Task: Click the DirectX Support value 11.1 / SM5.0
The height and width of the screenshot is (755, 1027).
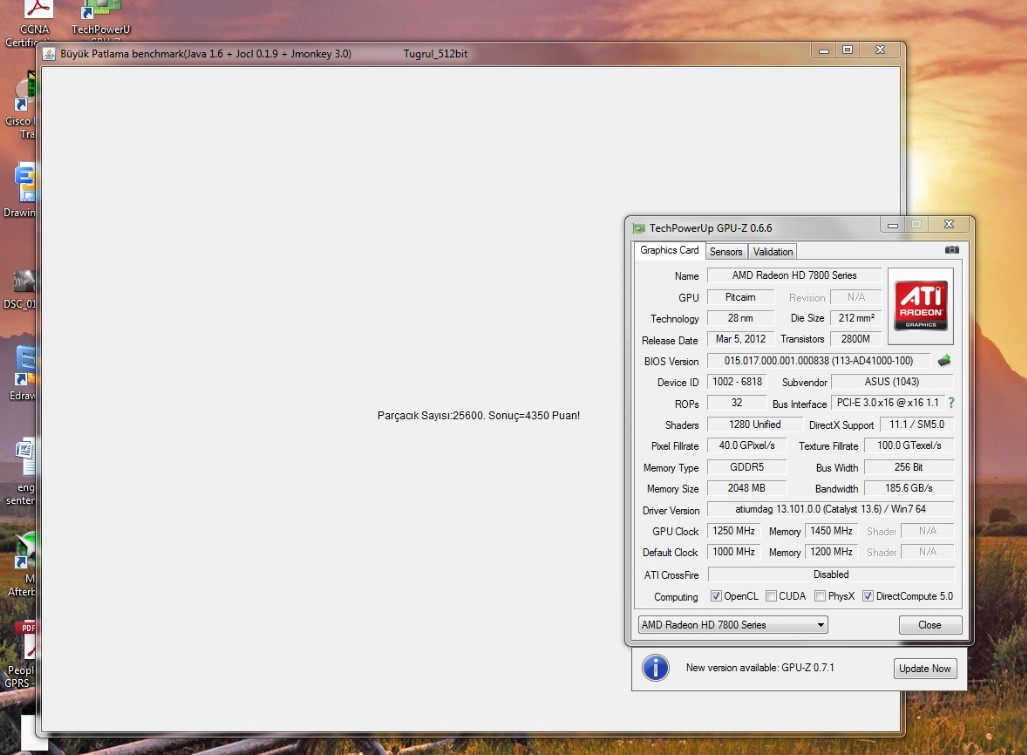Action: point(916,424)
